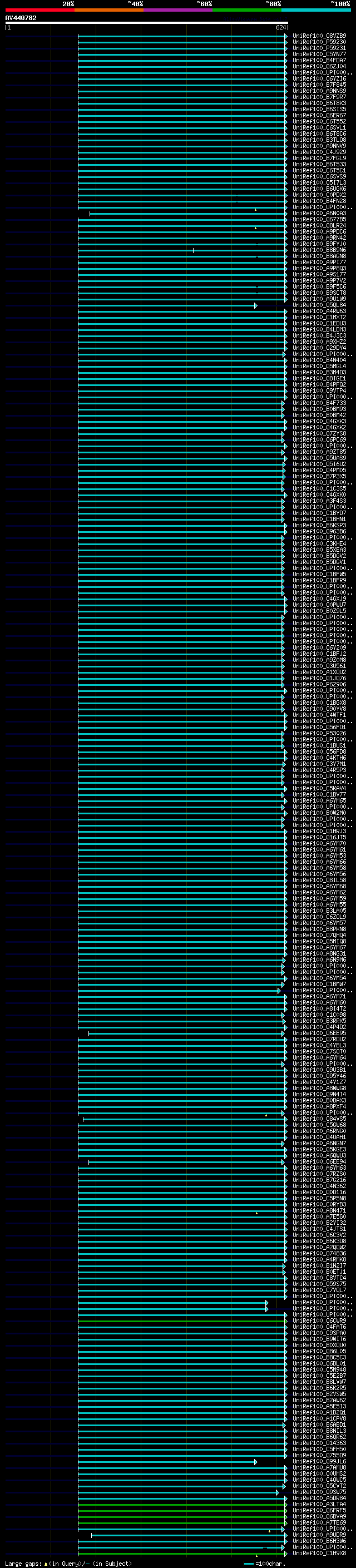The width and height of the screenshot is (356, 1568).
Task: Click label UniRef100_Q1HRJ3
Action: (x=319, y=831)
